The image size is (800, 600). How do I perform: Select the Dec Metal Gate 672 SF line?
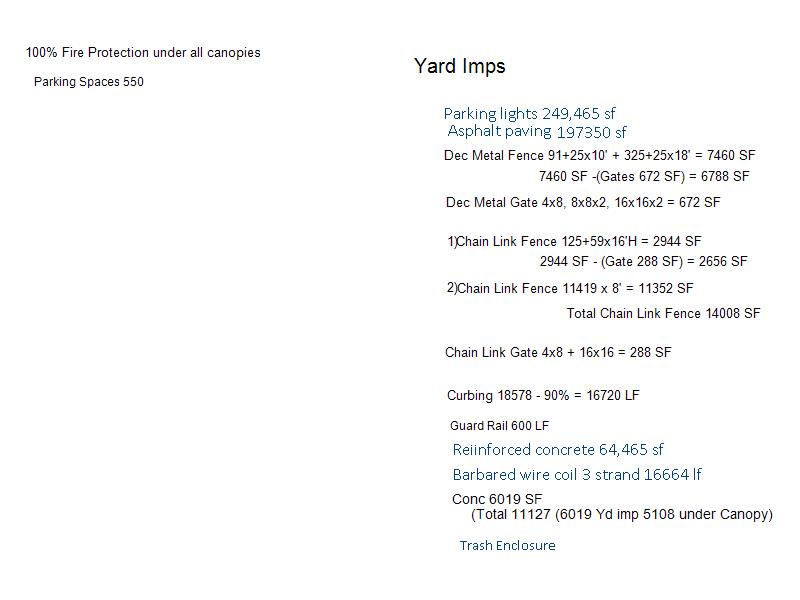tap(583, 203)
